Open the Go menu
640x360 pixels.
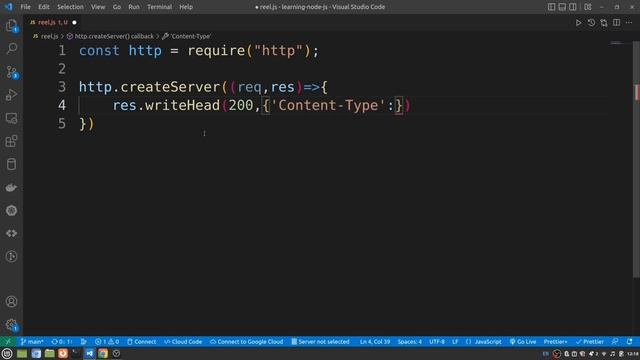[x=117, y=7]
